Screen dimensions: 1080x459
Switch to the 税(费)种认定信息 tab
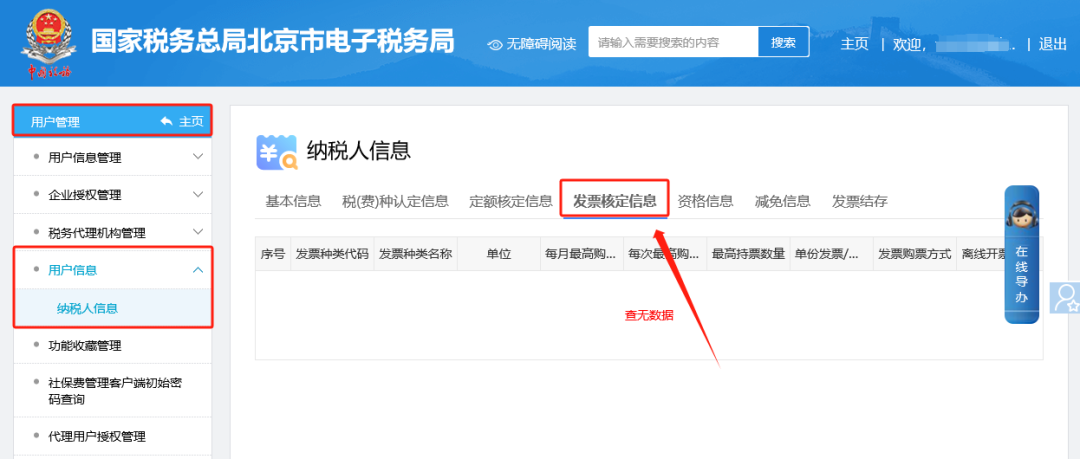click(395, 201)
